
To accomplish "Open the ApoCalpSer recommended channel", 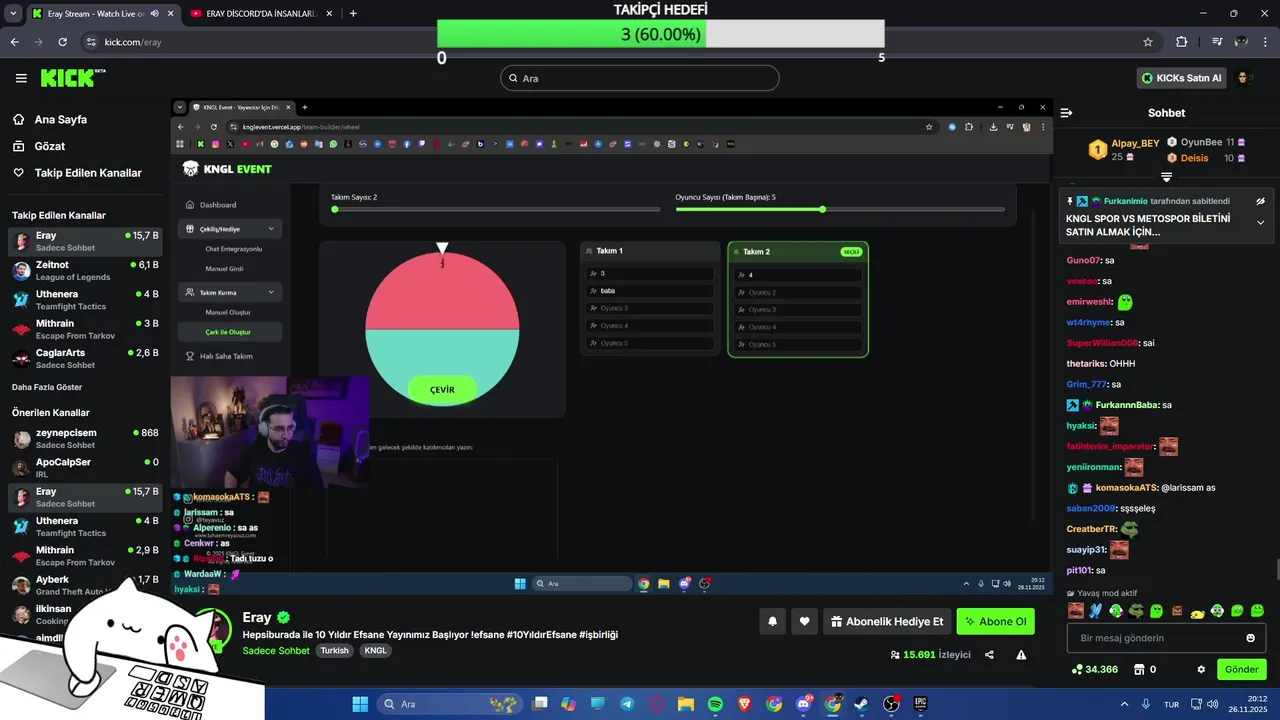I will tap(83, 468).
